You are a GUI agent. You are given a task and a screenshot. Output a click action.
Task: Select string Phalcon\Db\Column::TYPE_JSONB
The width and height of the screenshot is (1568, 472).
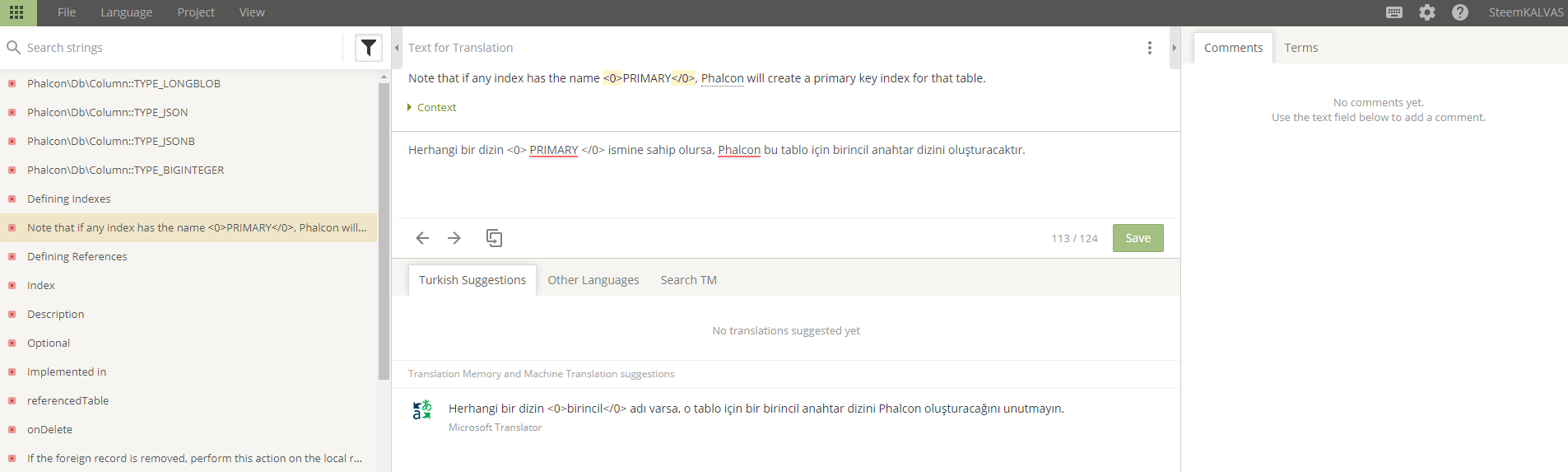pos(188,141)
